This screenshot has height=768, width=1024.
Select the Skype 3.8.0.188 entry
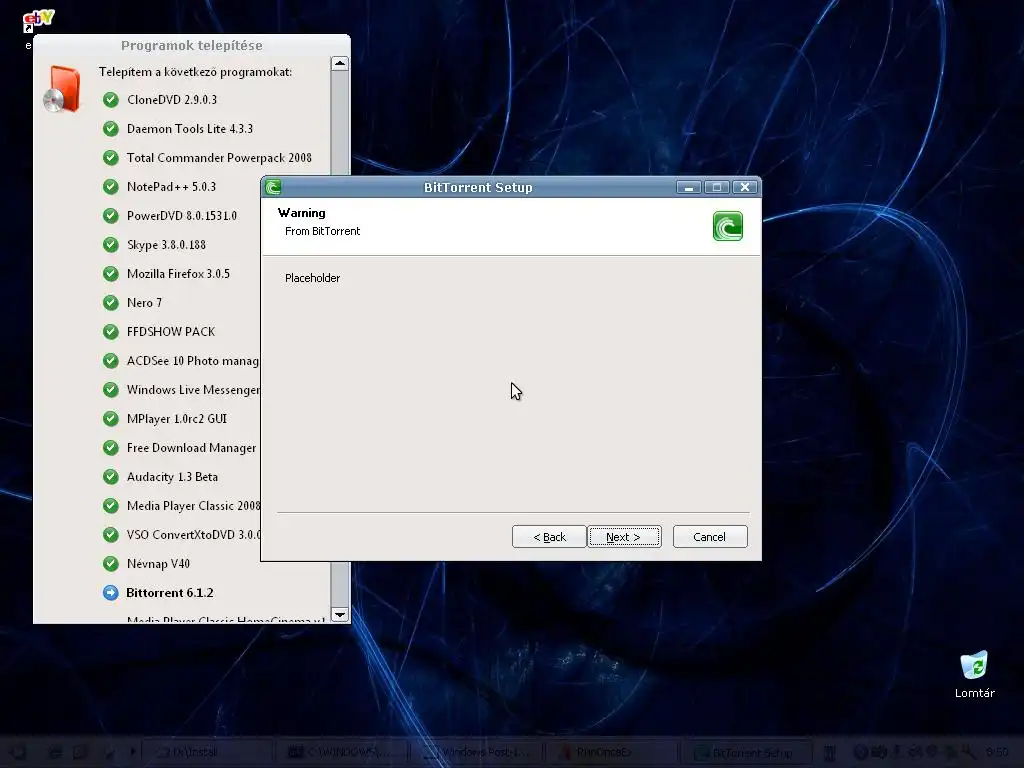pos(167,244)
